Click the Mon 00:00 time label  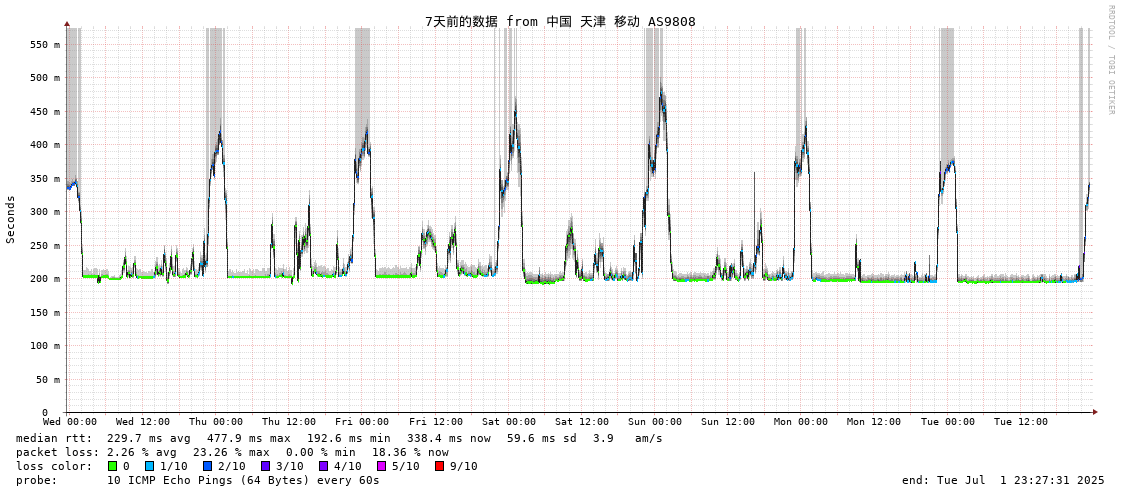pyautogui.click(x=801, y=422)
